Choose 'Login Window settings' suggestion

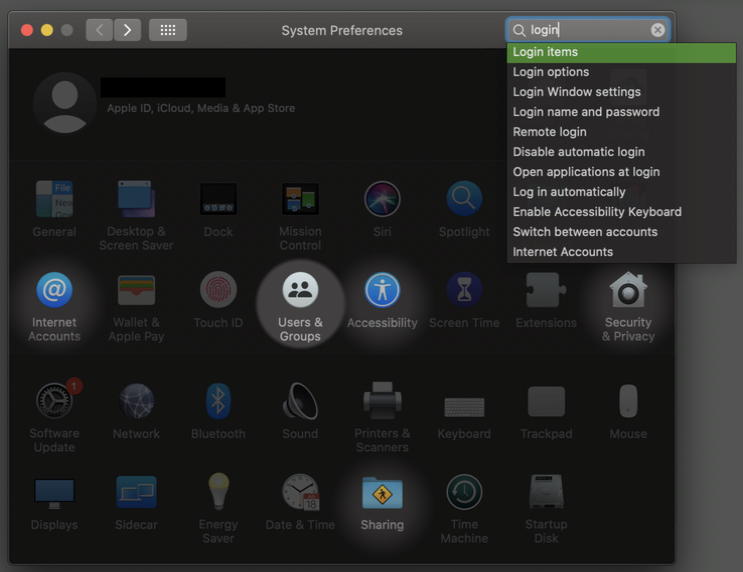point(621,92)
